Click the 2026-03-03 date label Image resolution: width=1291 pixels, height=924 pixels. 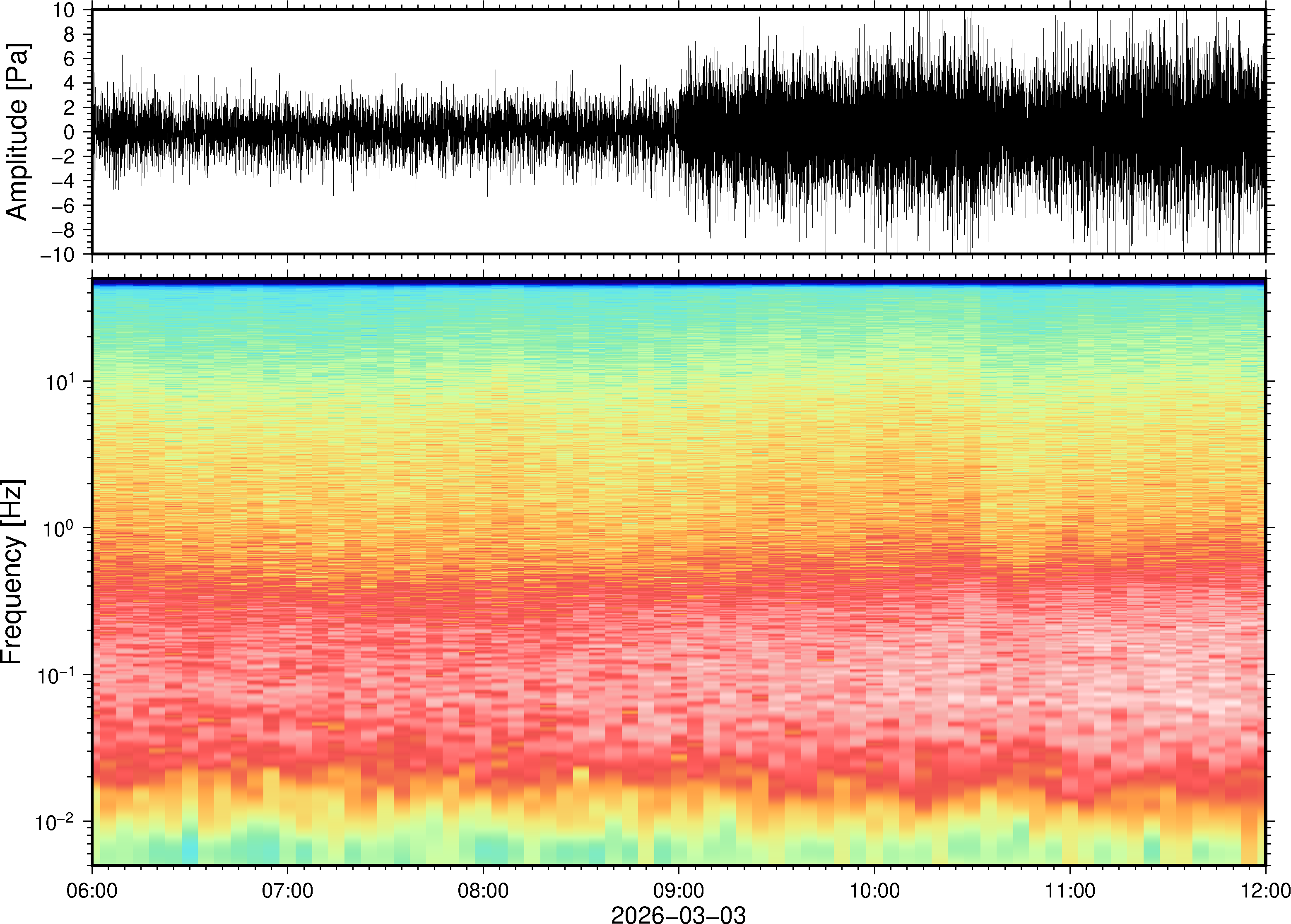[x=678, y=915]
